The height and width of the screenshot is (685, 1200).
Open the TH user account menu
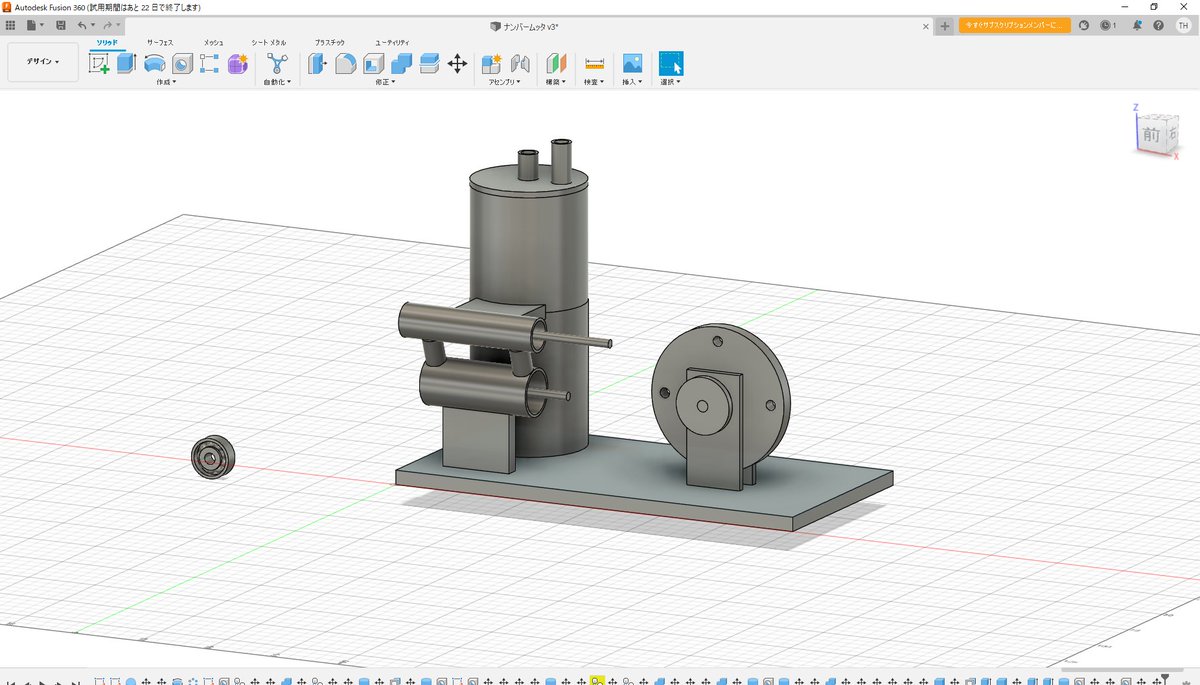pos(1183,25)
